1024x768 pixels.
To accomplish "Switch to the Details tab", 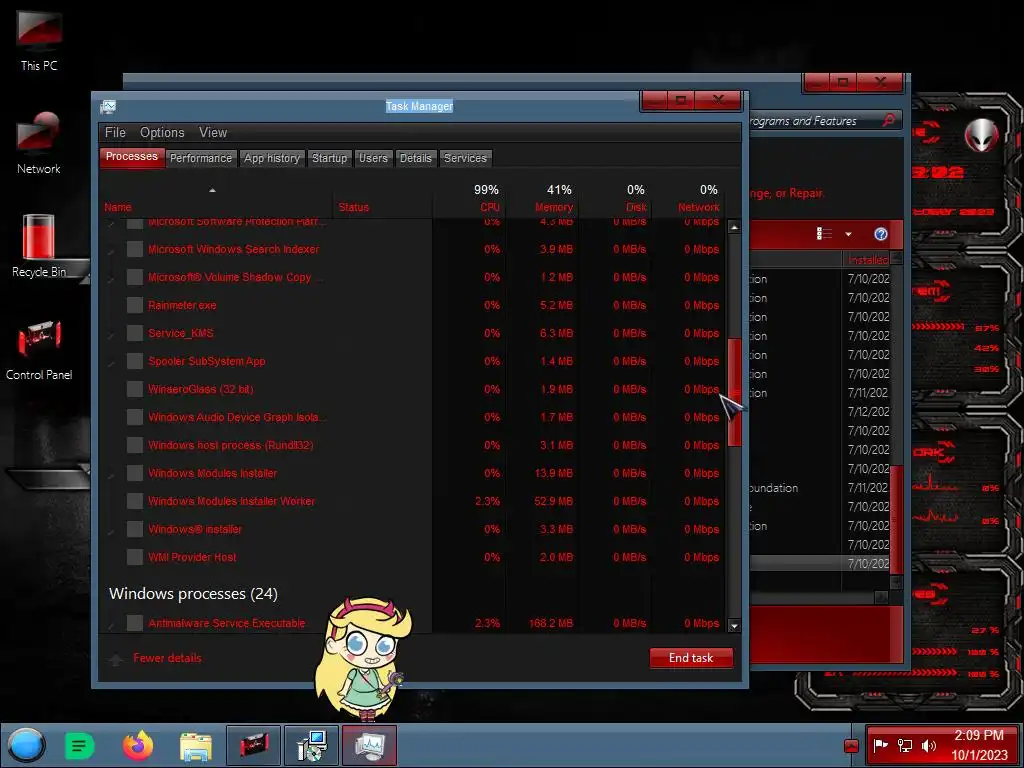I will coord(415,158).
